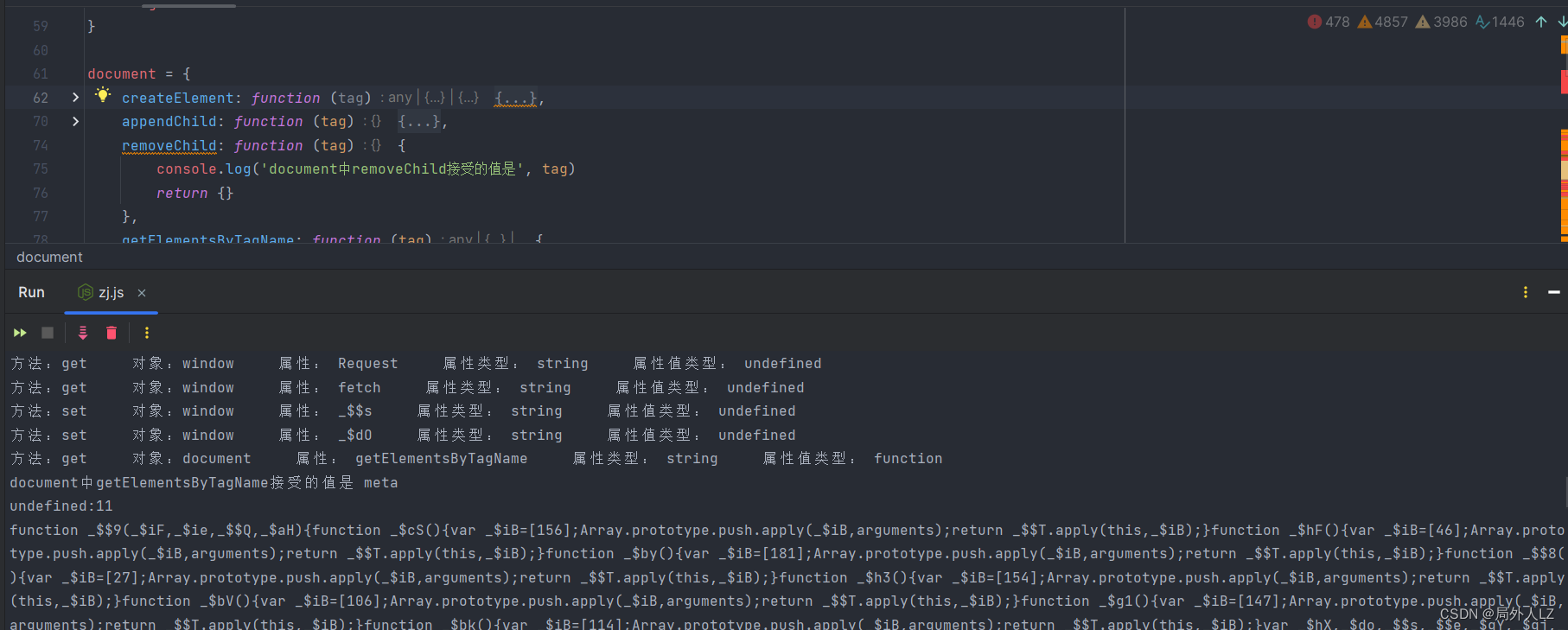Click console output line 'undefined:11'
This screenshot has width=1568, height=630.
click(61, 506)
